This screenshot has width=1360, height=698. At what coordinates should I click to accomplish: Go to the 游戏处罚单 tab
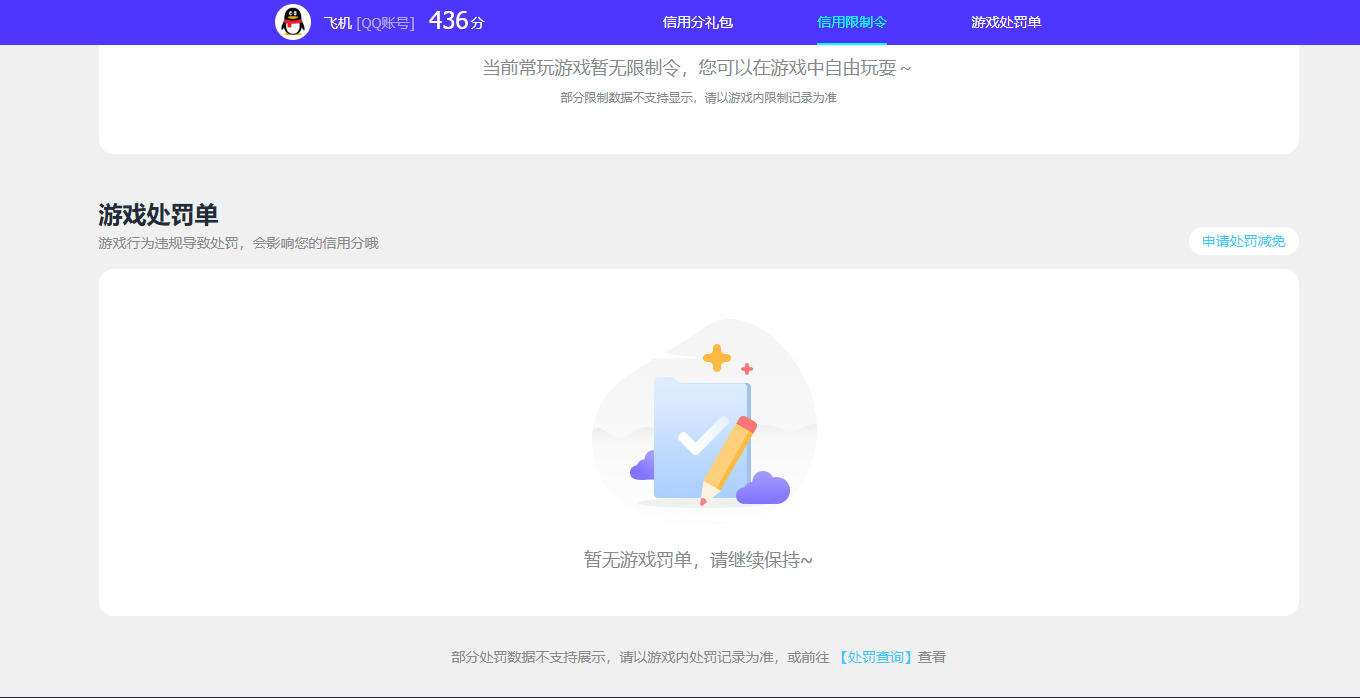coord(1006,22)
